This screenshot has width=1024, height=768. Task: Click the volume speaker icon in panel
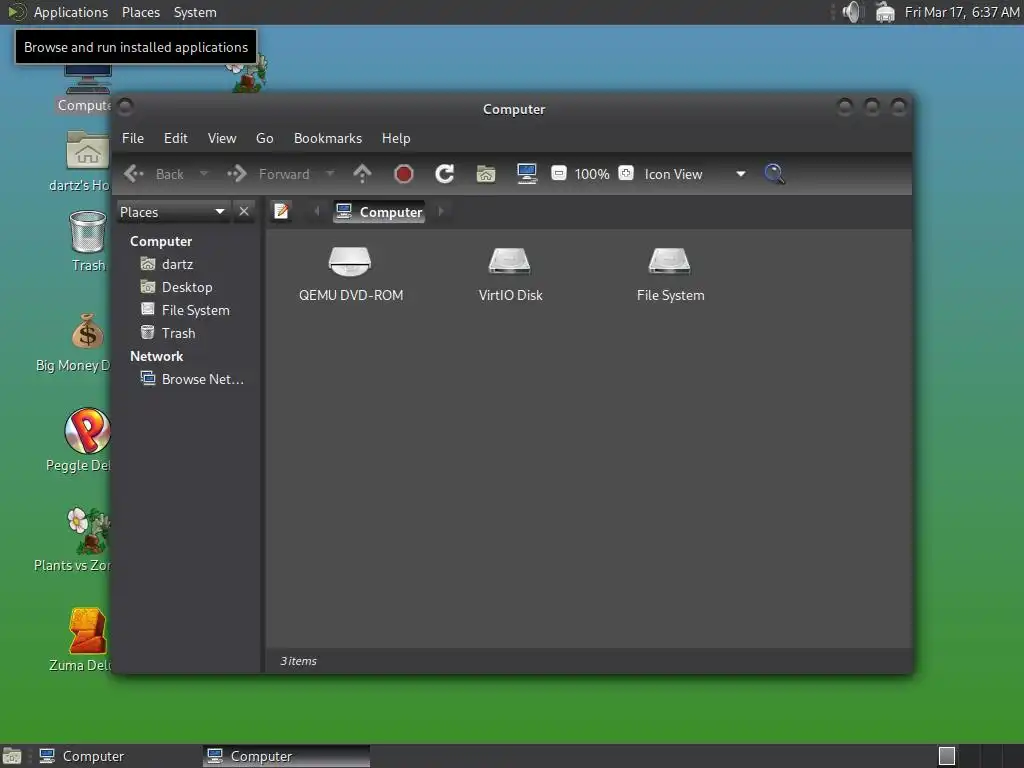click(852, 12)
